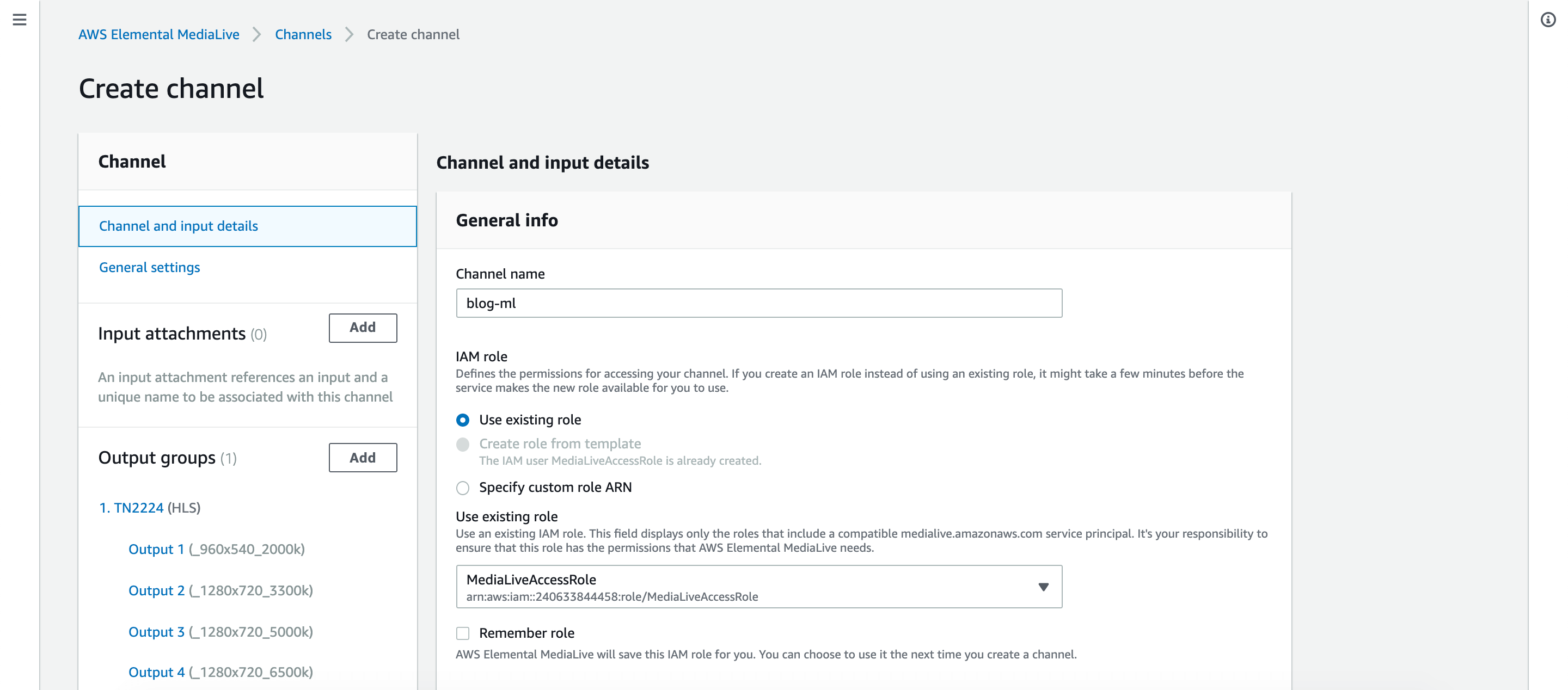Add a new output group

pos(363,457)
